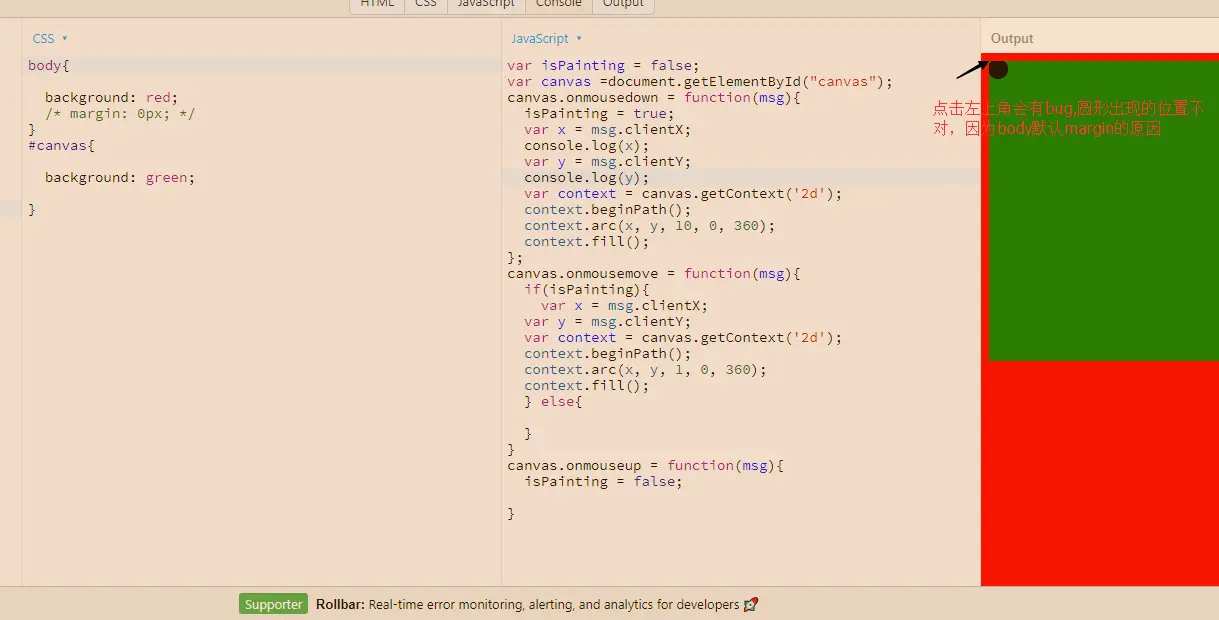Click the 'context.arc(x, y, 1, 0, 360);' line
The image size is (1219, 620).
(646, 369)
